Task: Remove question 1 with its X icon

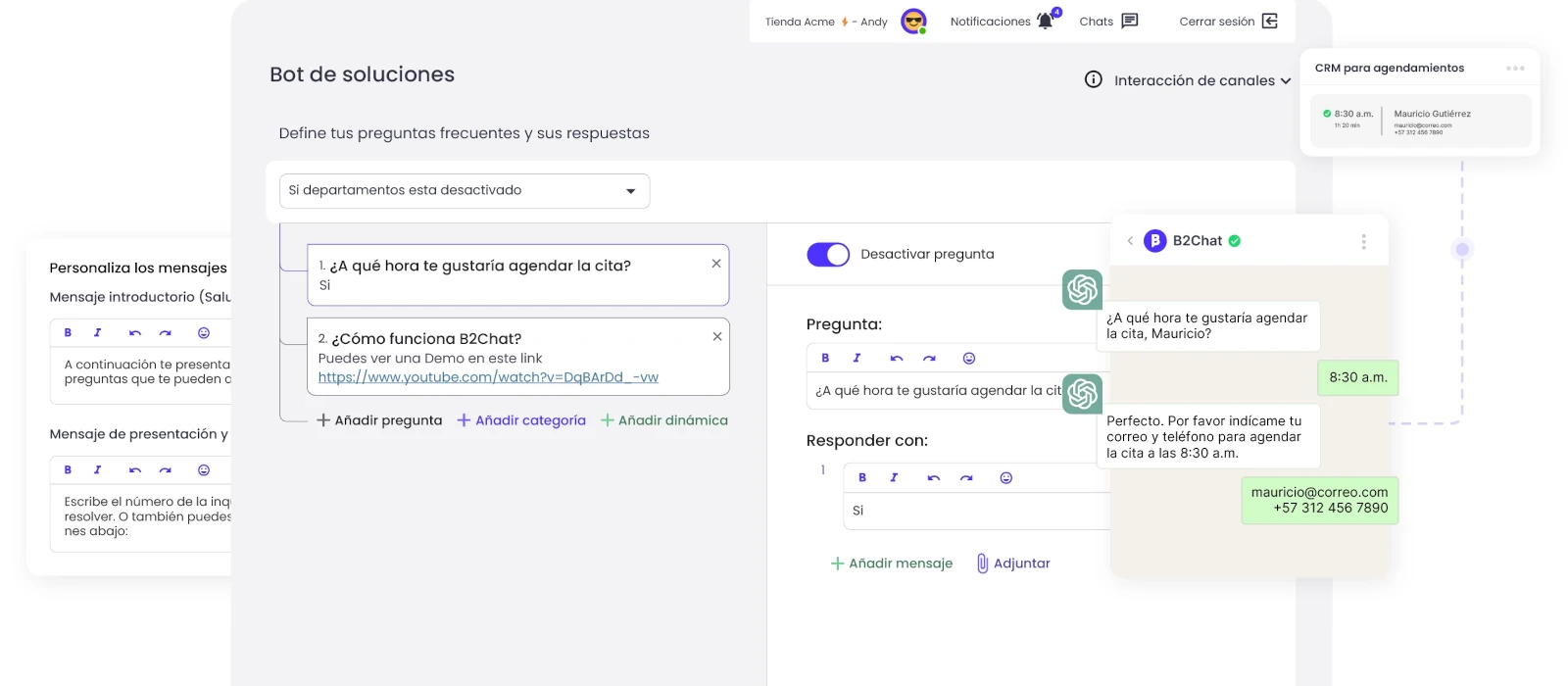Action: point(716,264)
